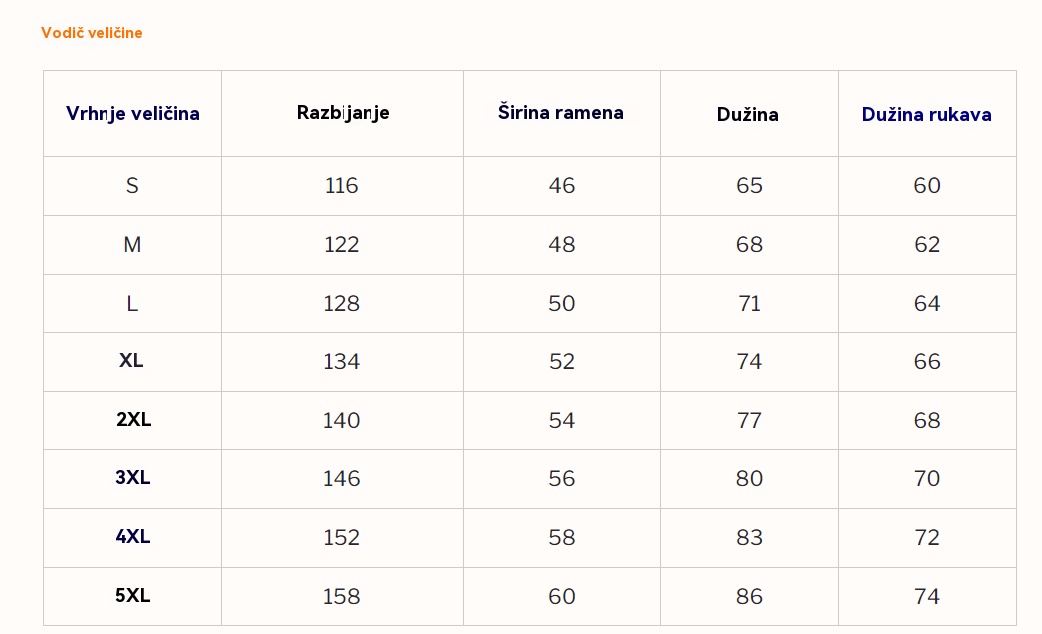The image size is (1042, 634).
Task: Select the 2XL size label
Action: [x=133, y=420]
